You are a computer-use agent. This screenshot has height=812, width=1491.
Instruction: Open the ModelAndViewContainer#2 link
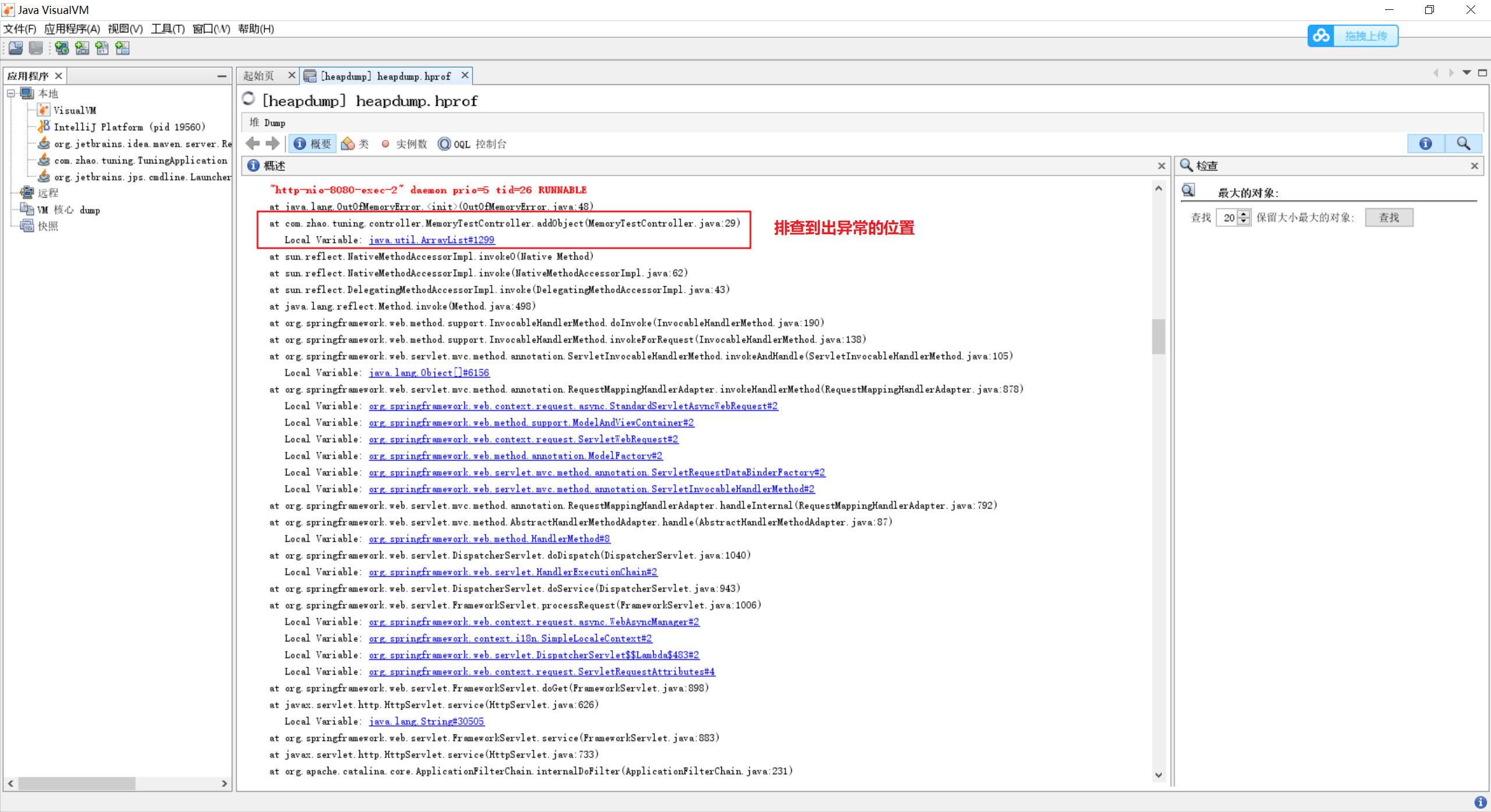[531, 423]
